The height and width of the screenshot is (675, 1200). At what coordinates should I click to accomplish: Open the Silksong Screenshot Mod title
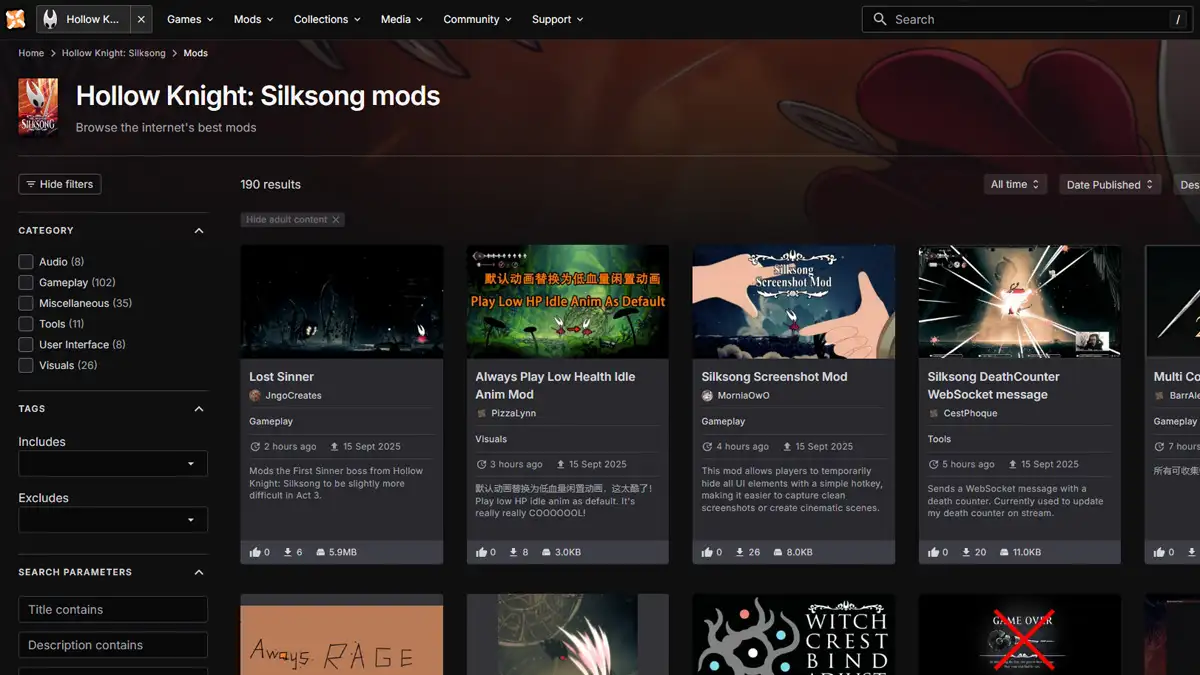(x=775, y=377)
